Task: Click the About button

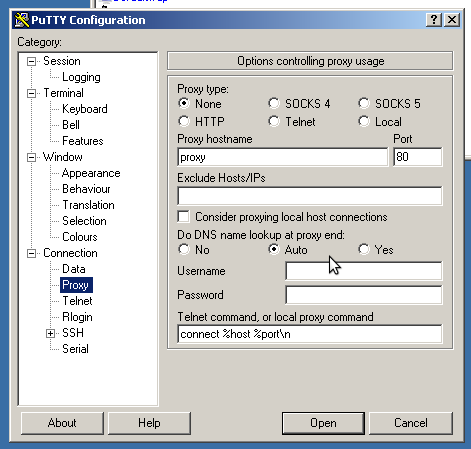Action: pos(62,423)
